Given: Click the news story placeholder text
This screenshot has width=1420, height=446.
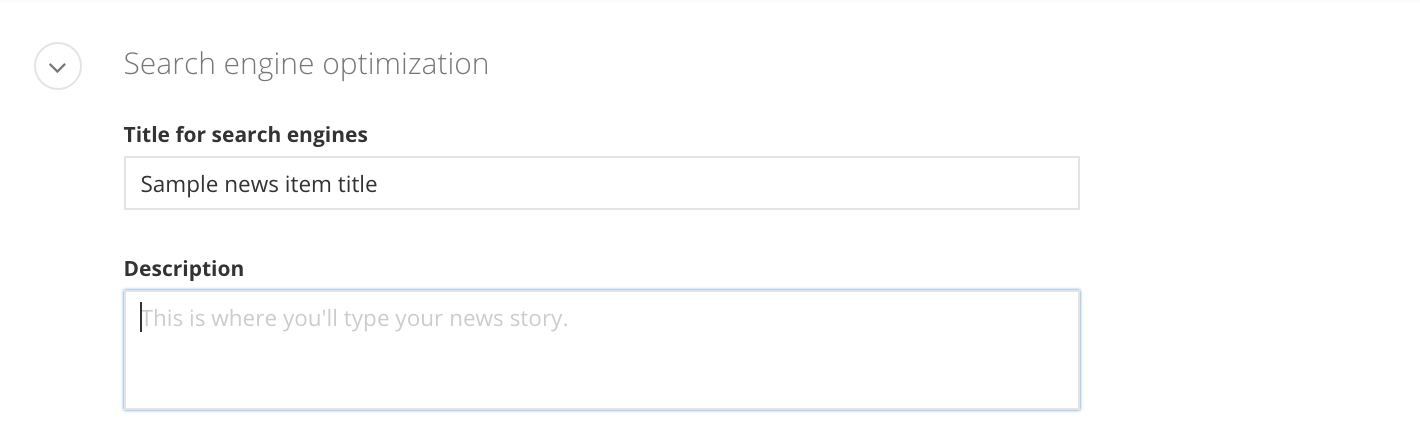Looking at the screenshot, I should (354, 319).
